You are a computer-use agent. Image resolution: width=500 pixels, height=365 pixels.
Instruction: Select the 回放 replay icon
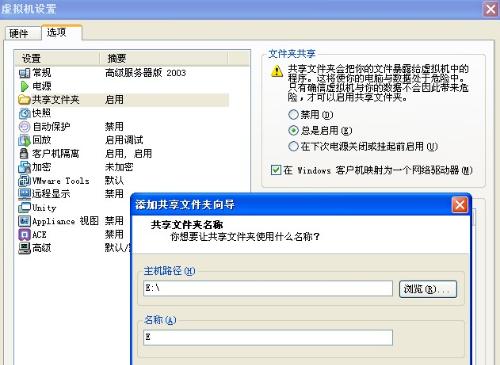[x=25, y=140]
